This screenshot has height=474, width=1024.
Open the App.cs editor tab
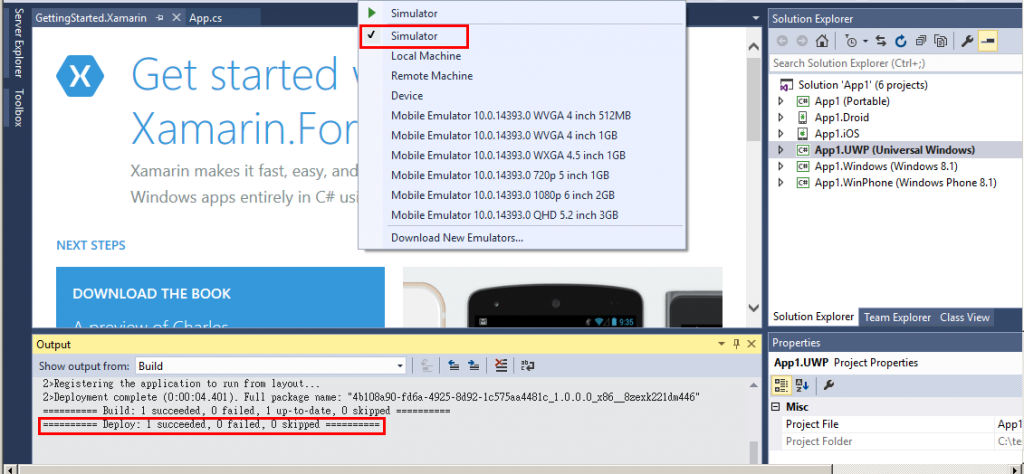coord(205,18)
